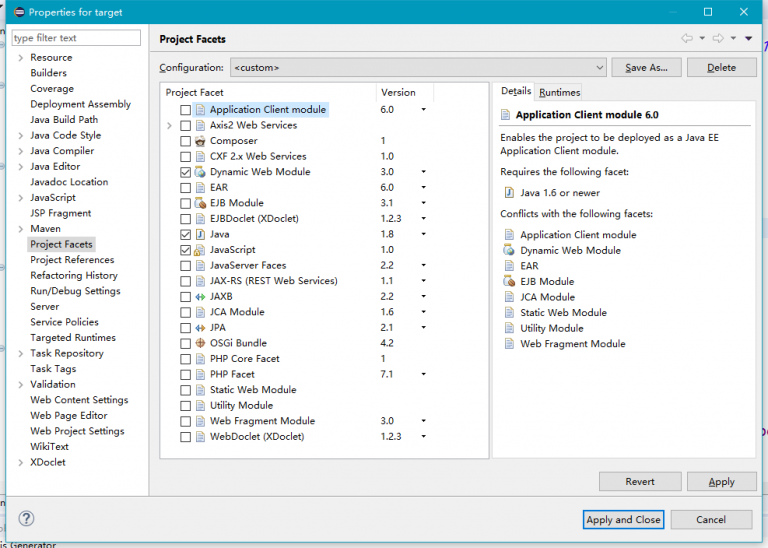This screenshot has width=768, height=548.
Task: Click the JAXB facet icon
Action: coord(200,297)
